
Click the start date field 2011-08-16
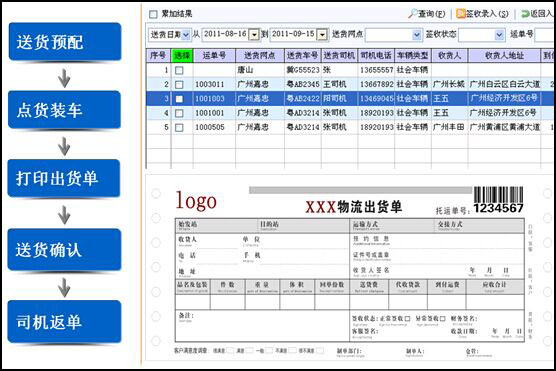[226, 34]
